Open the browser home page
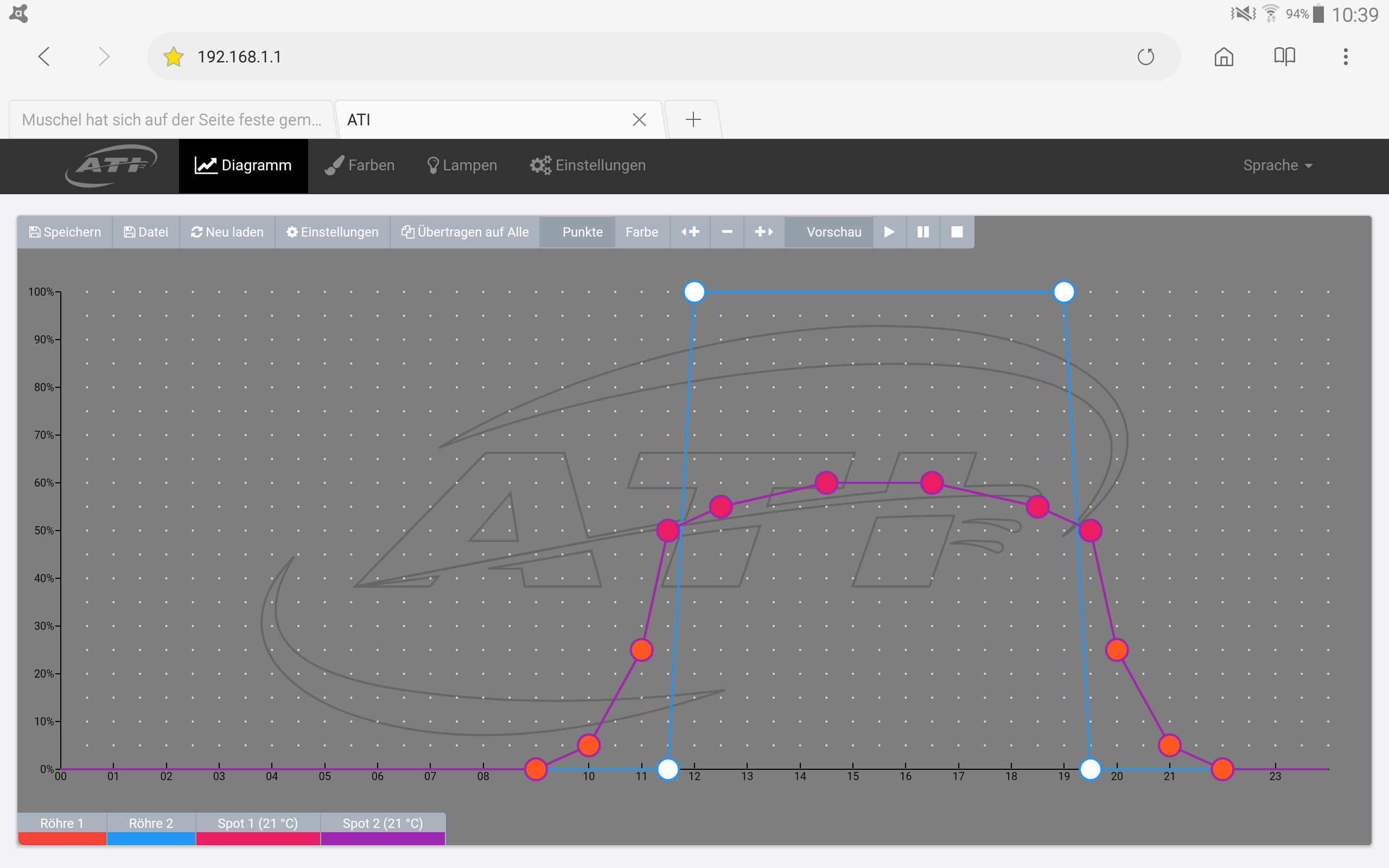This screenshot has width=1389, height=868. click(x=1224, y=57)
